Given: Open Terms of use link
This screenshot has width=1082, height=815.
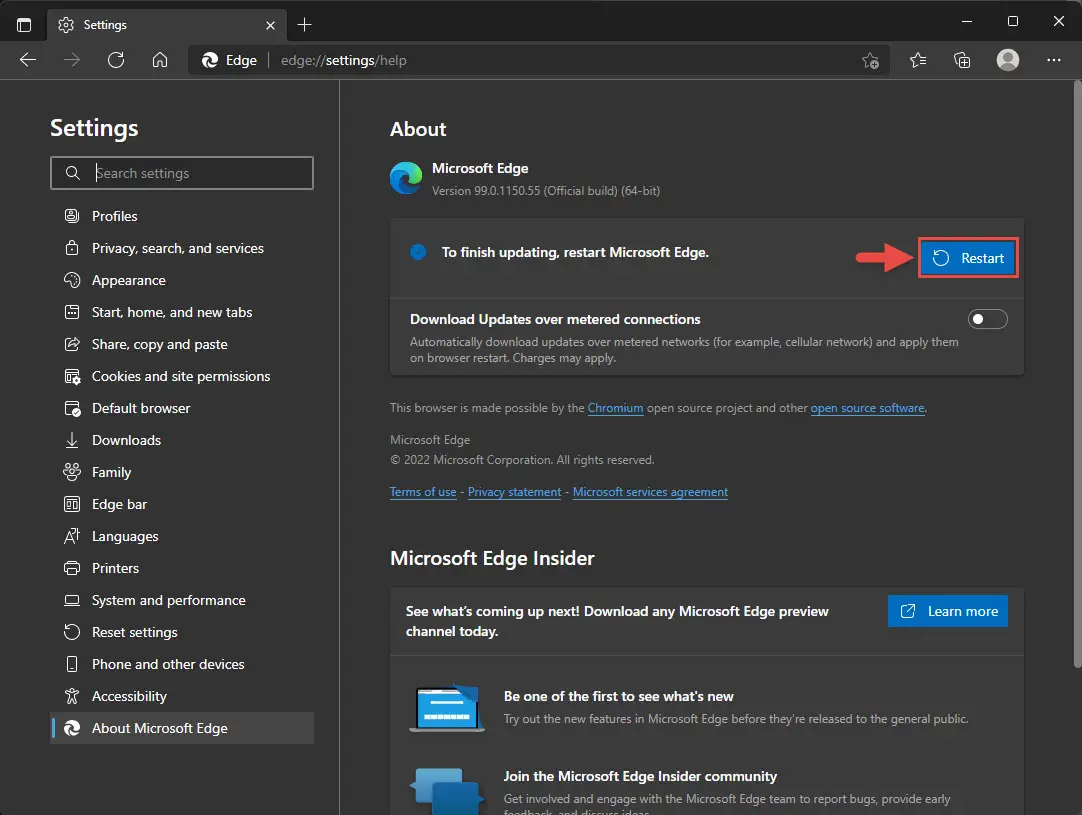Looking at the screenshot, I should coord(423,492).
